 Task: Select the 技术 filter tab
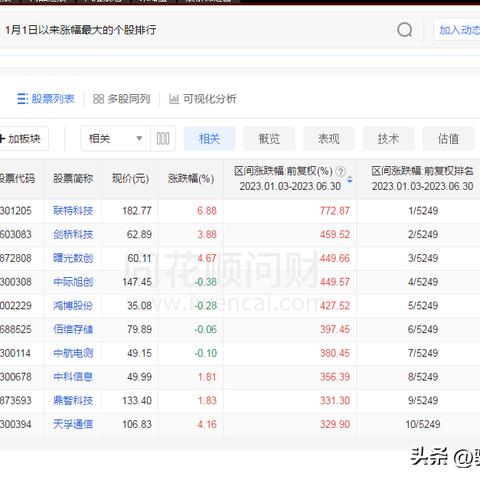388,139
